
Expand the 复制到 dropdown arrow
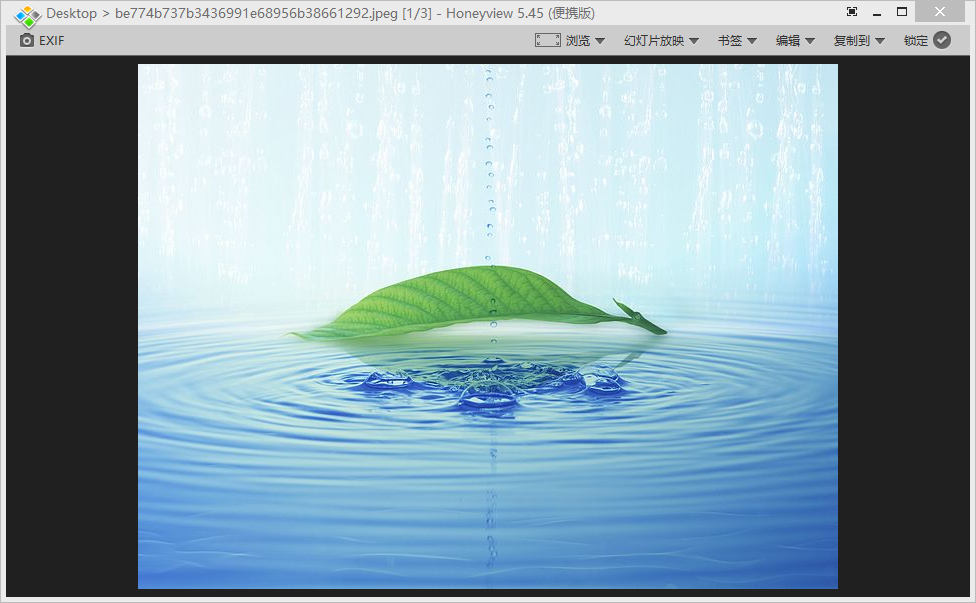880,41
